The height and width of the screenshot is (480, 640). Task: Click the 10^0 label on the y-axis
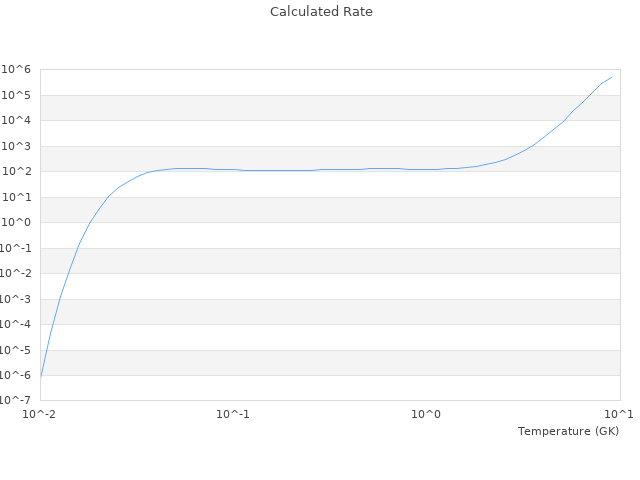pos(17,223)
